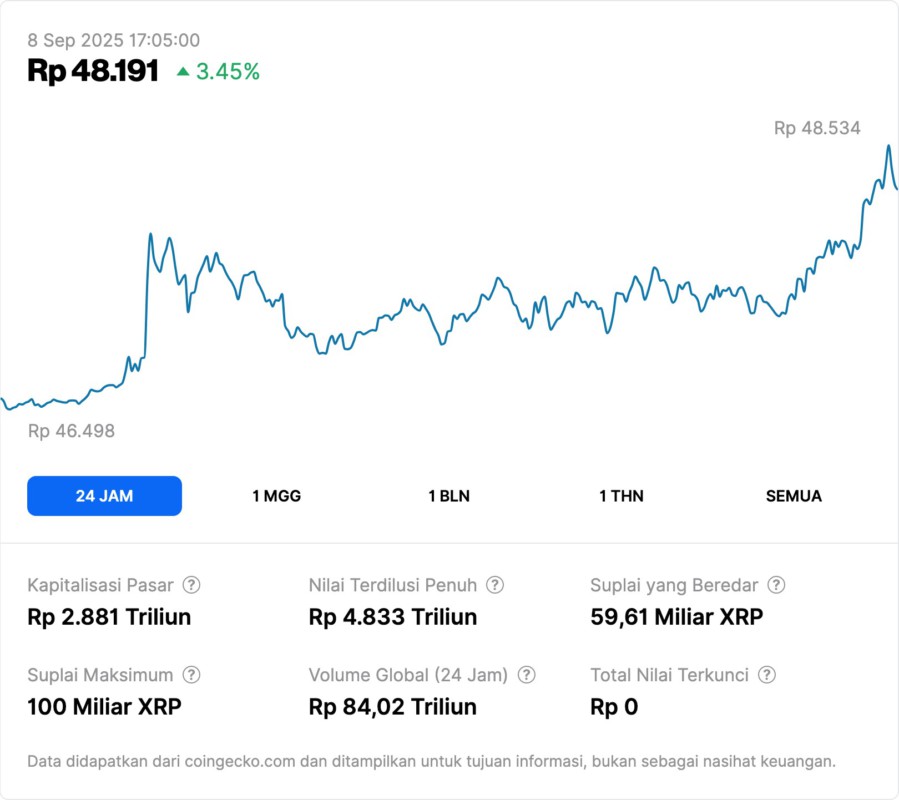Click help icon beside Total Nilai Terkunci

(767, 675)
